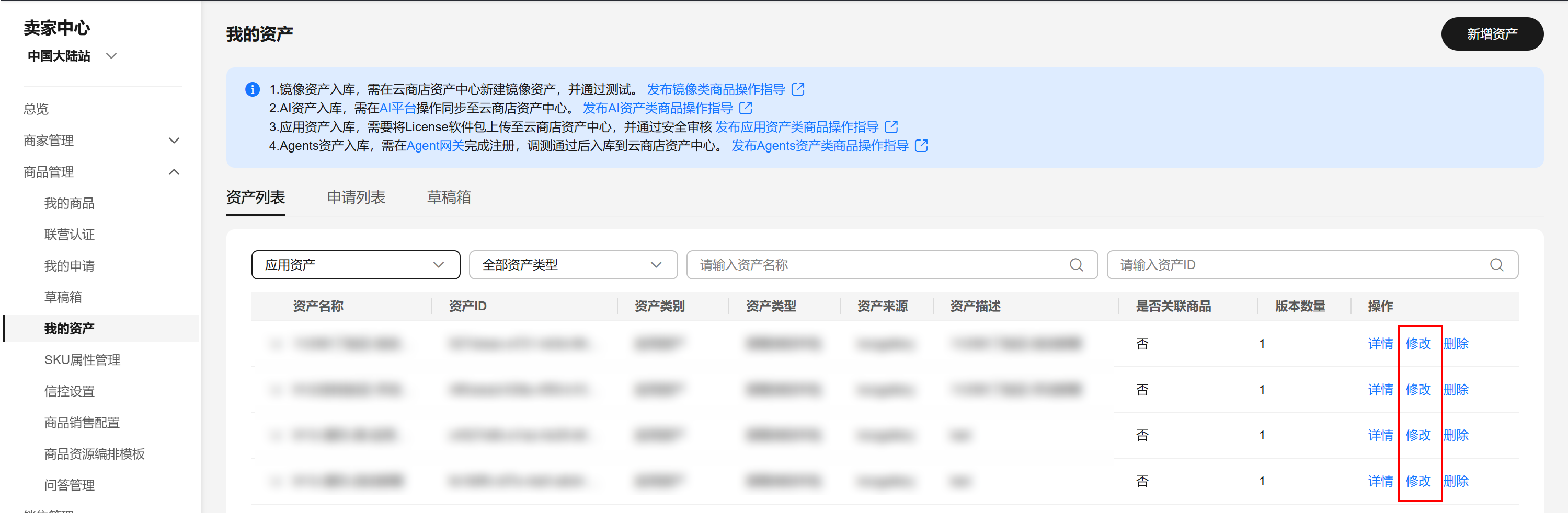This screenshot has height=513, width=1568.
Task: Switch to the 草稿箱 tab
Action: (449, 197)
